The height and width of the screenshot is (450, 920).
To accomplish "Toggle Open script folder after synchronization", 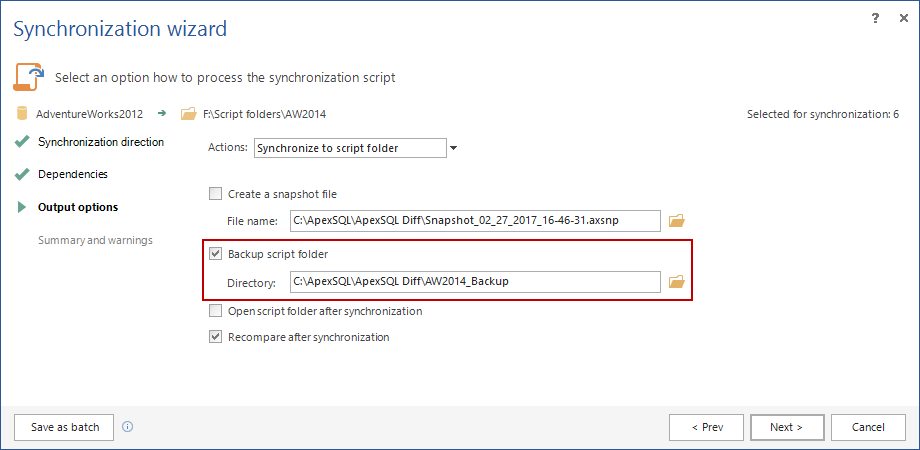I will click(215, 311).
